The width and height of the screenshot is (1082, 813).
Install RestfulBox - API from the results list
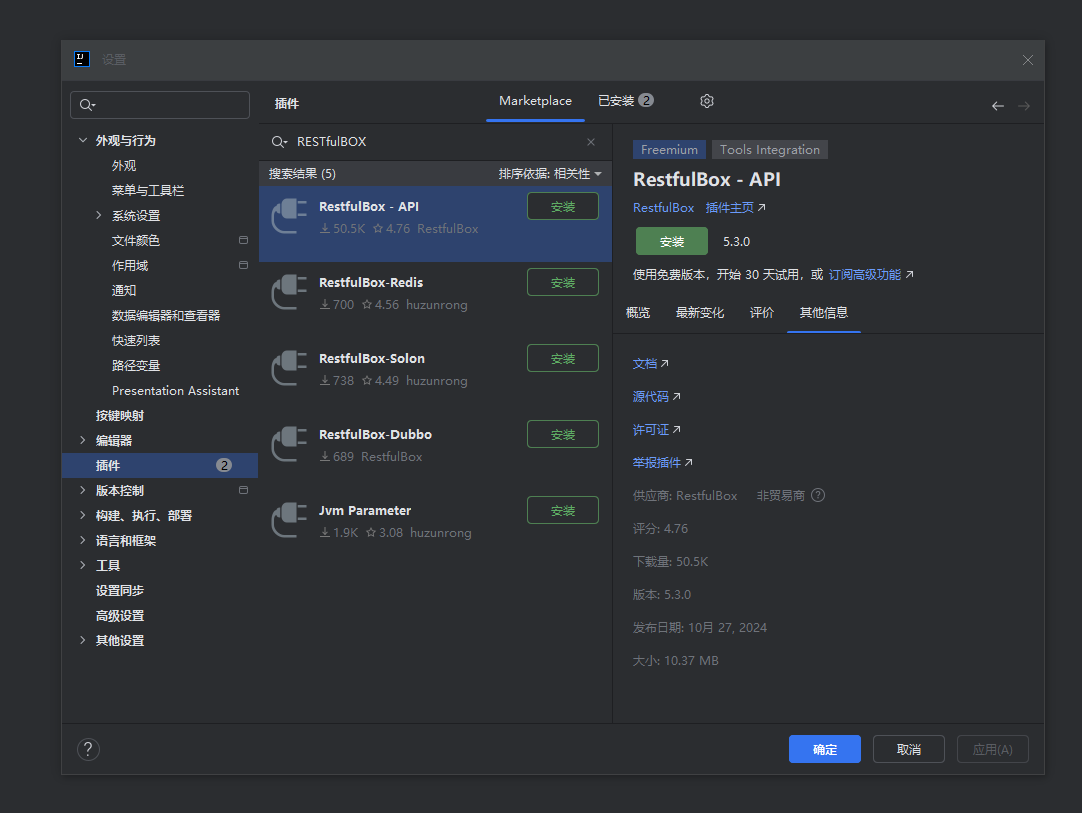point(563,206)
